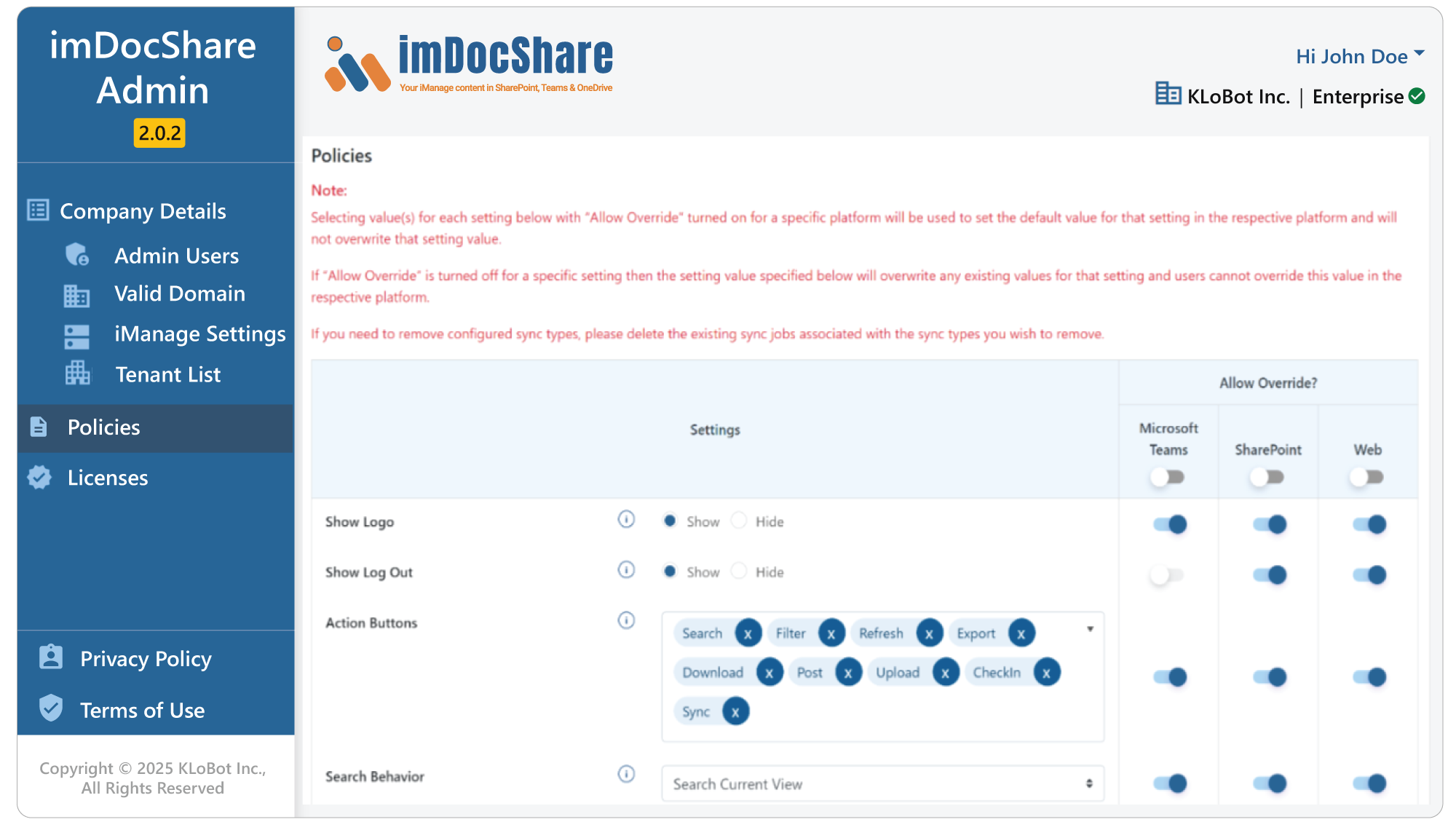Toggle Action Buttons override for Web
This screenshot has height=822, width=1456.
click(1369, 677)
